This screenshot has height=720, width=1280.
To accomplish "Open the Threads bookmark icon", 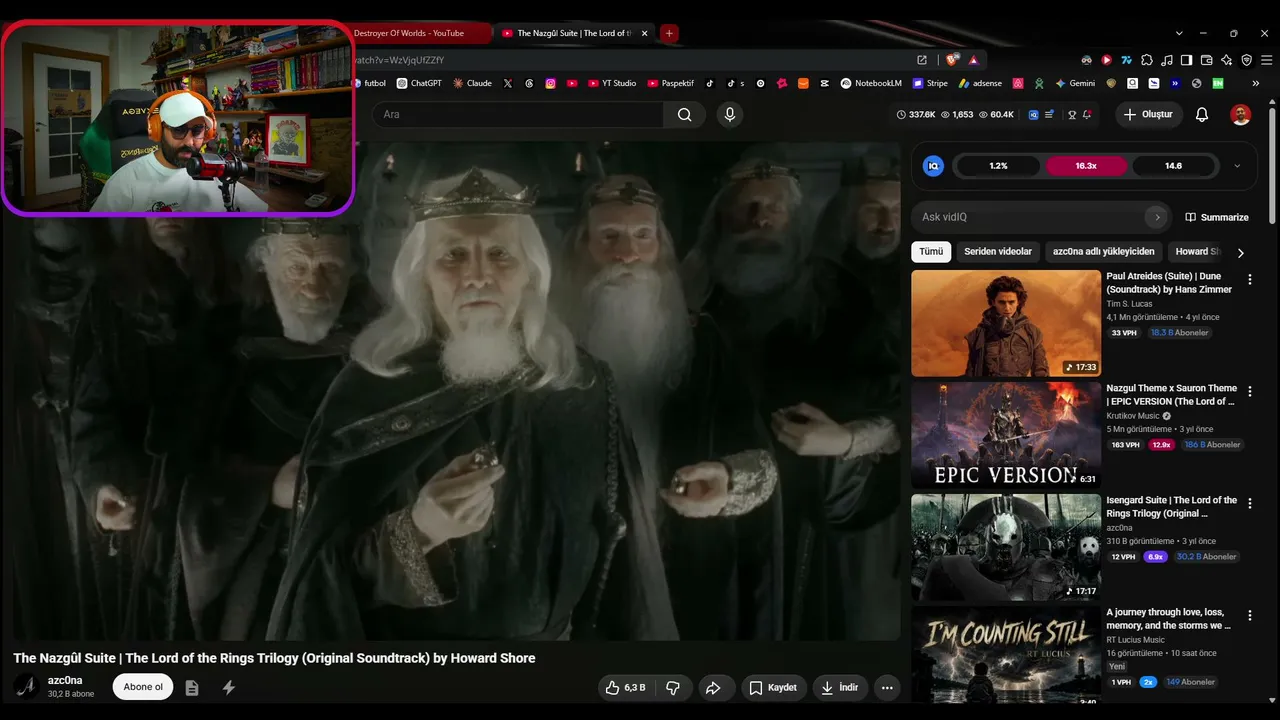I will click(x=529, y=84).
